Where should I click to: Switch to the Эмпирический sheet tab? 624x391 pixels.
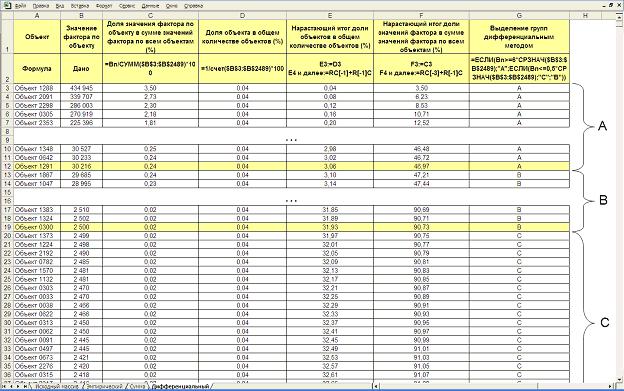point(104,386)
